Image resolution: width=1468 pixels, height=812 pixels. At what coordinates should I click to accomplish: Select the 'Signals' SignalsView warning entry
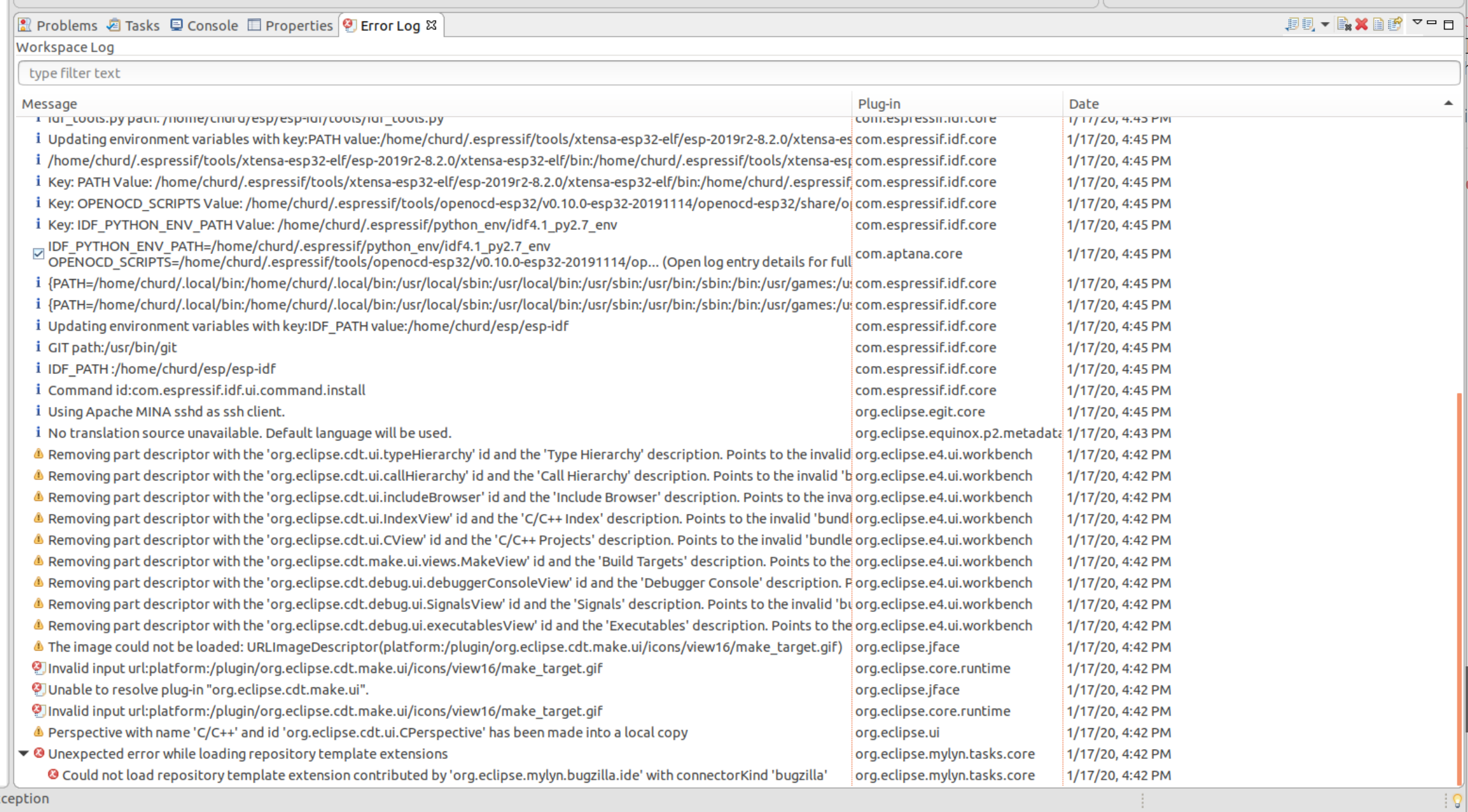(x=449, y=604)
